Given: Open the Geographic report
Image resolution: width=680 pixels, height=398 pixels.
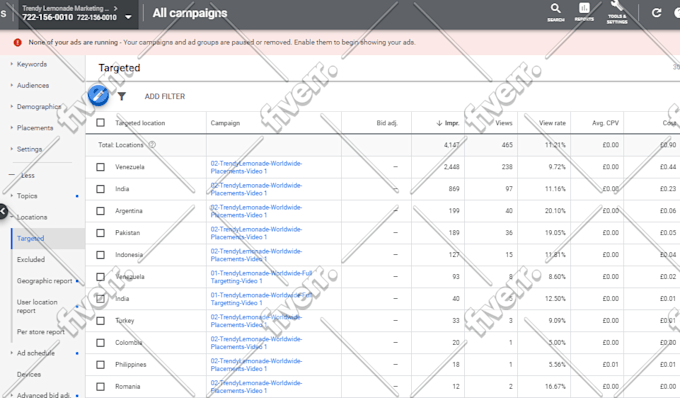Looking at the screenshot, I should click(44, 281).
